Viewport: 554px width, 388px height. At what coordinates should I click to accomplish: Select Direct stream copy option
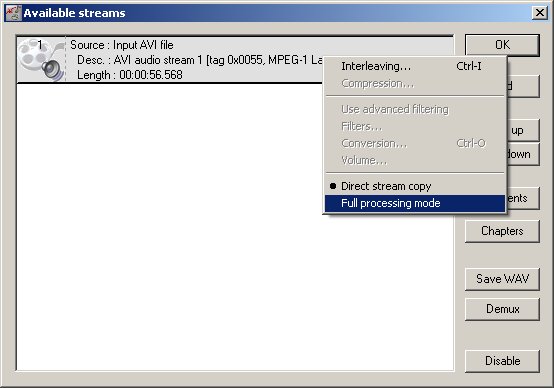pos(415,186)
